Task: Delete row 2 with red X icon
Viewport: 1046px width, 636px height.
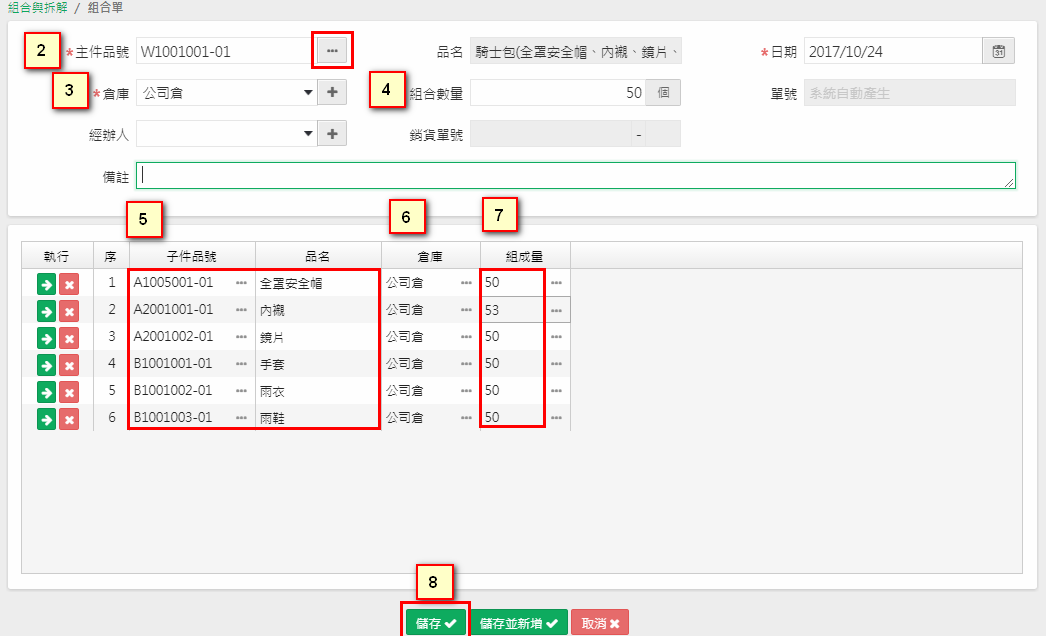Action: click(x=69, y=312)
